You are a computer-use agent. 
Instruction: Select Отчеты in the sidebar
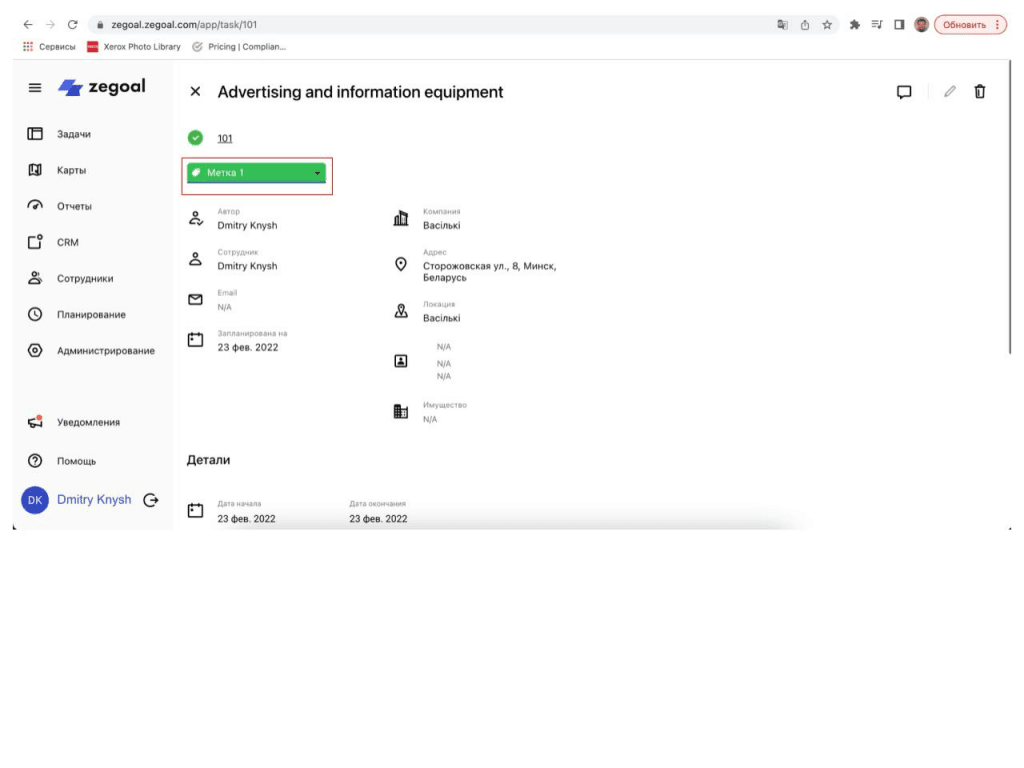[74, 206]
